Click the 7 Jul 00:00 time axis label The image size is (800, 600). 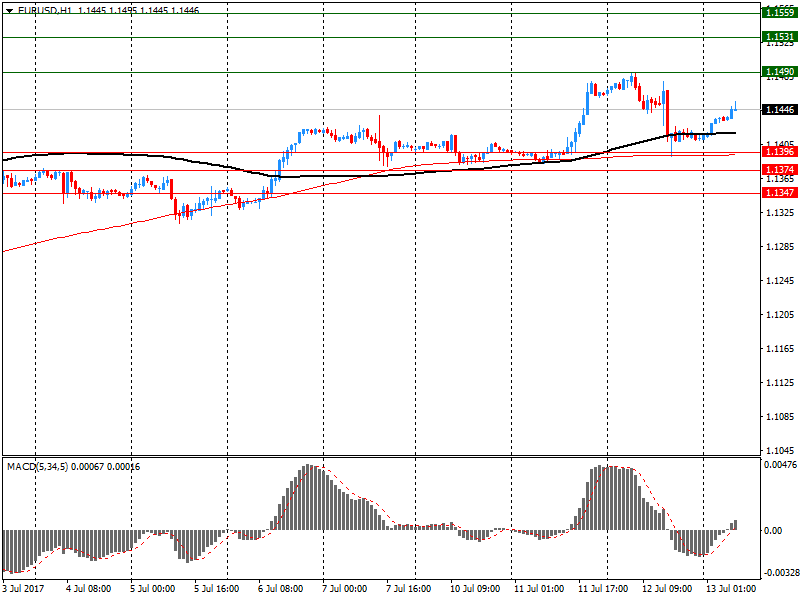pyautogui.click(x=344, y=588)
